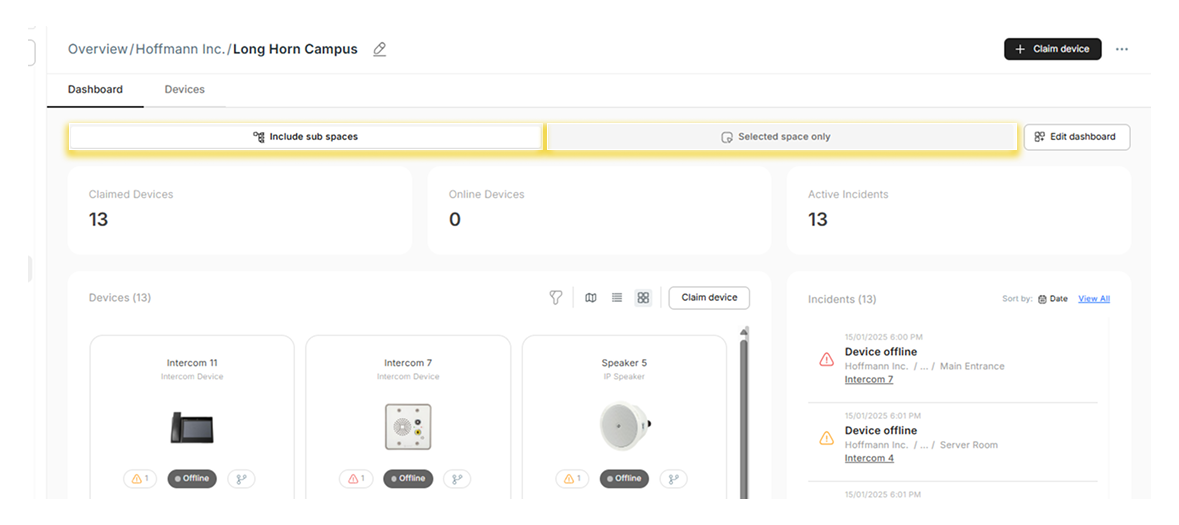This screenshot has height=525, width=1179.
Task: Click the Offline status on Speaker 5
Action: point(624,478)
